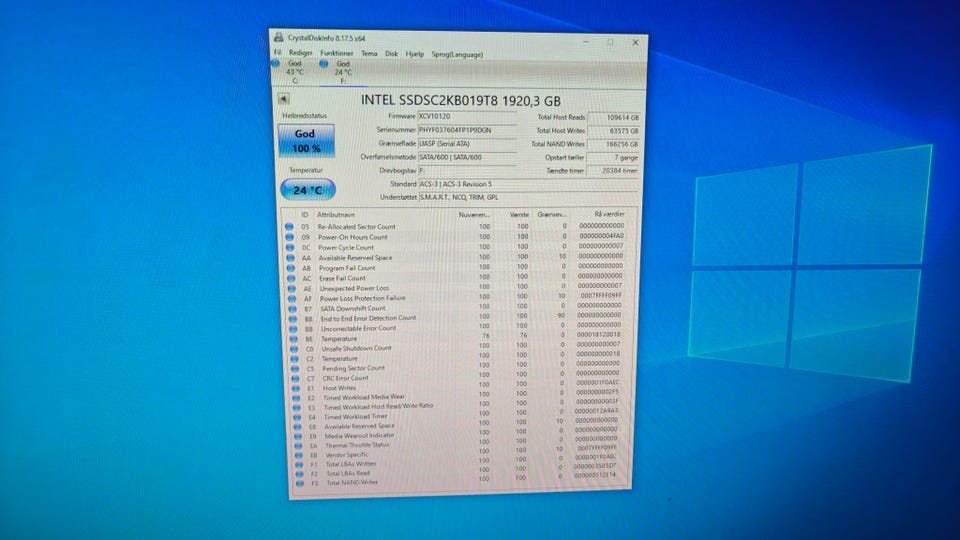Click the Firmware field XCV10120
Image resolution: width=960 pixels, height=540 pixels.
[x=467, y=116]
